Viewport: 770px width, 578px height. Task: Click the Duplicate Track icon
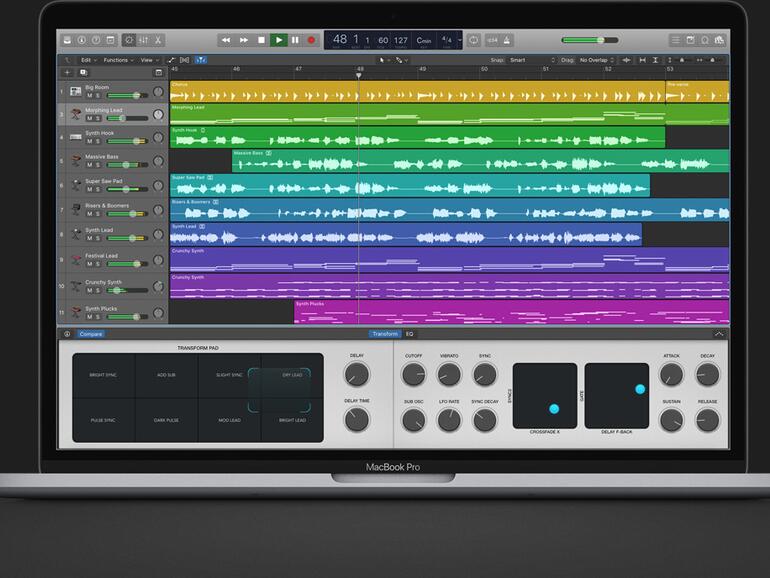[x=83, y=73]
